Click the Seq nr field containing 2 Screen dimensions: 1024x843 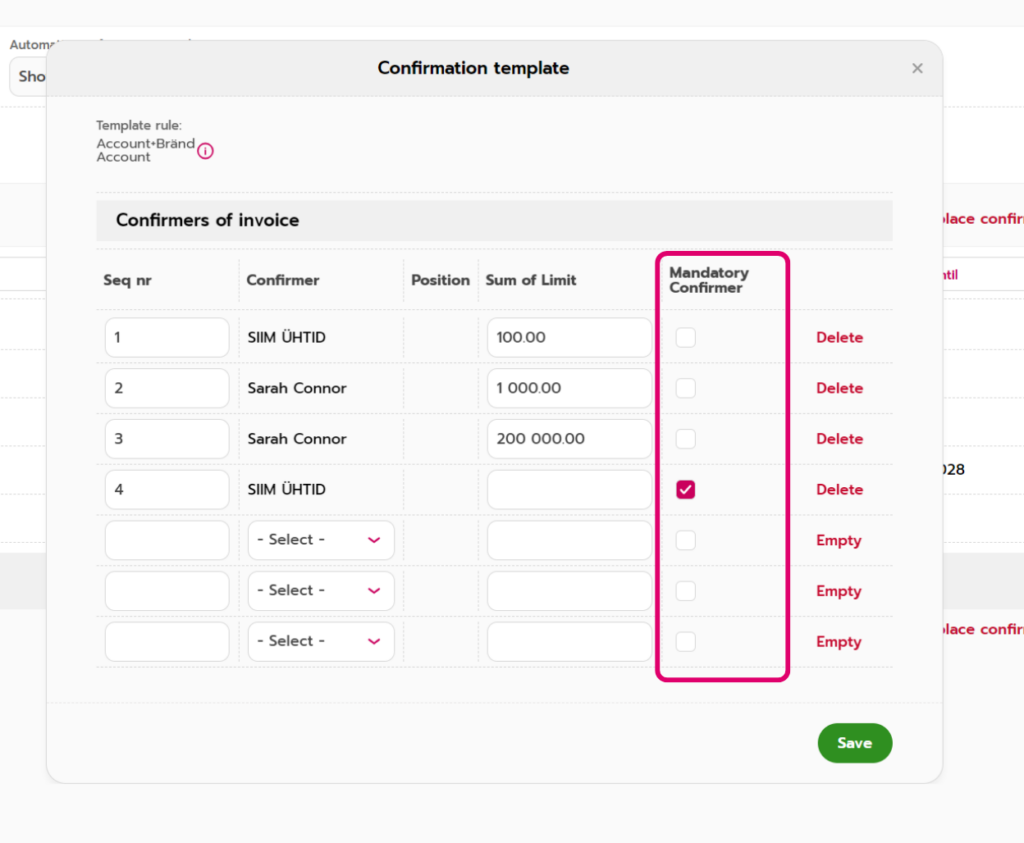pos(166,388)
